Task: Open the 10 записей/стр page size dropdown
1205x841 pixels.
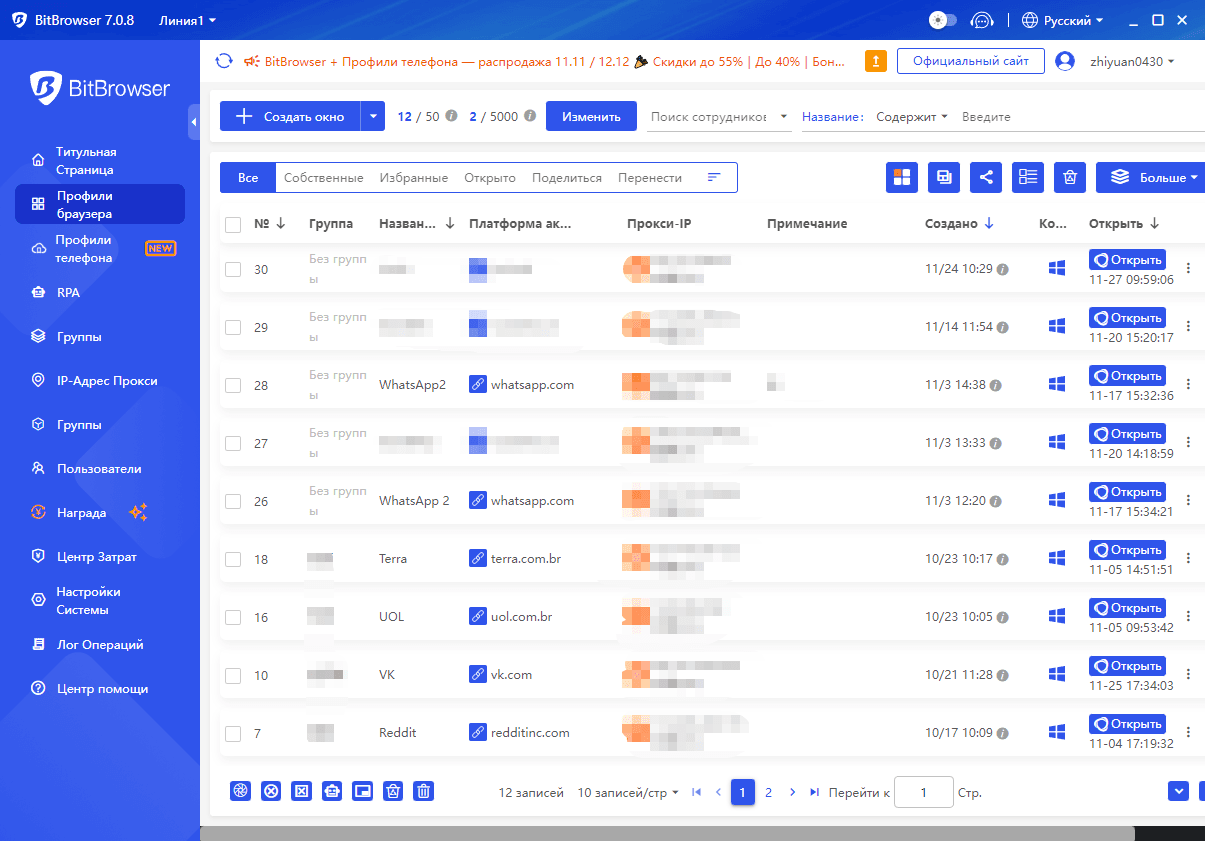Action: coord(626,792)
